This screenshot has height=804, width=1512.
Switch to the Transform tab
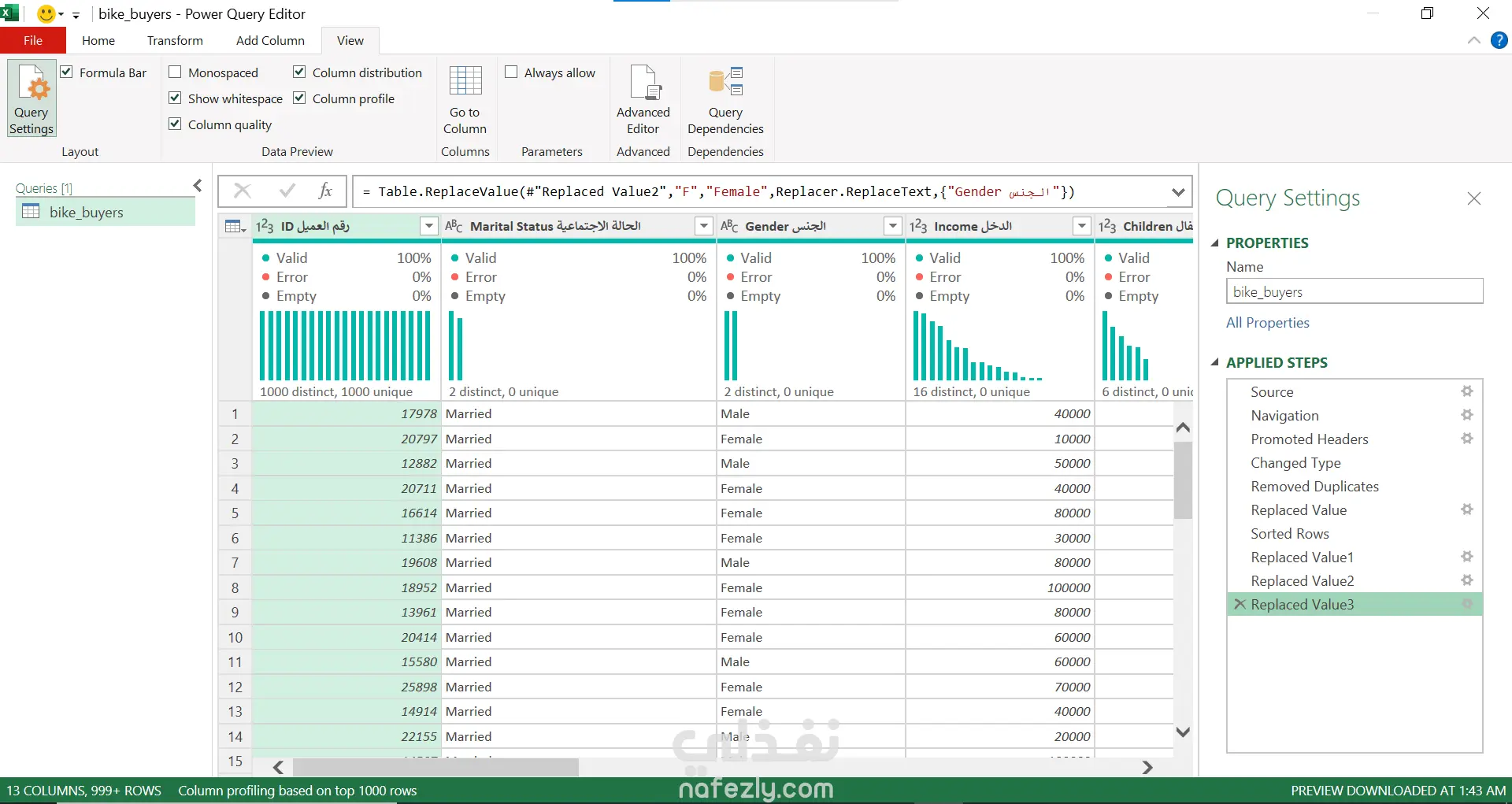(x=175, y=41)
